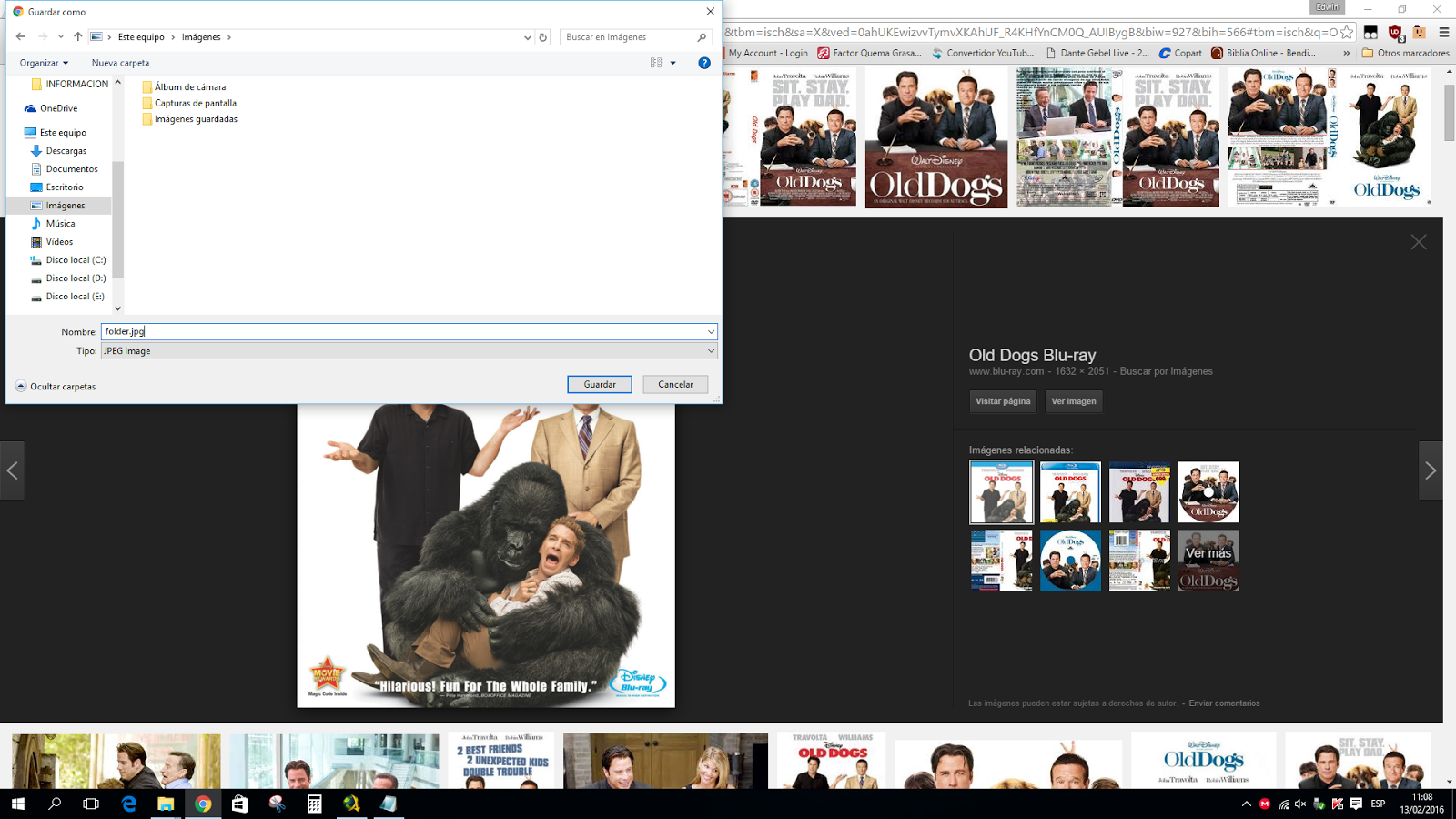Launch Microsoft Edge from the taskbar
Image resolution: width=1456 pixels, height=819 pixels.
[128, 804]
